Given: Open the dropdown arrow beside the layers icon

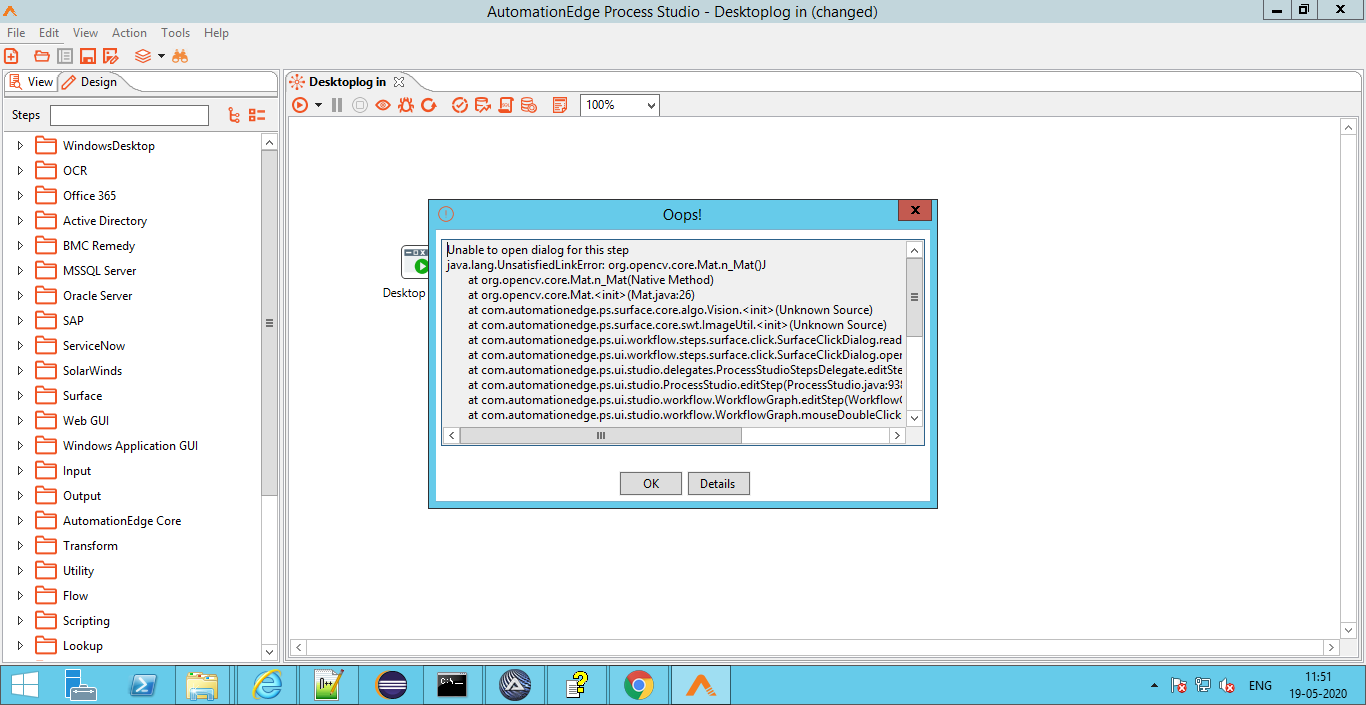Looking at the screenshot, I should coord(161,56).
